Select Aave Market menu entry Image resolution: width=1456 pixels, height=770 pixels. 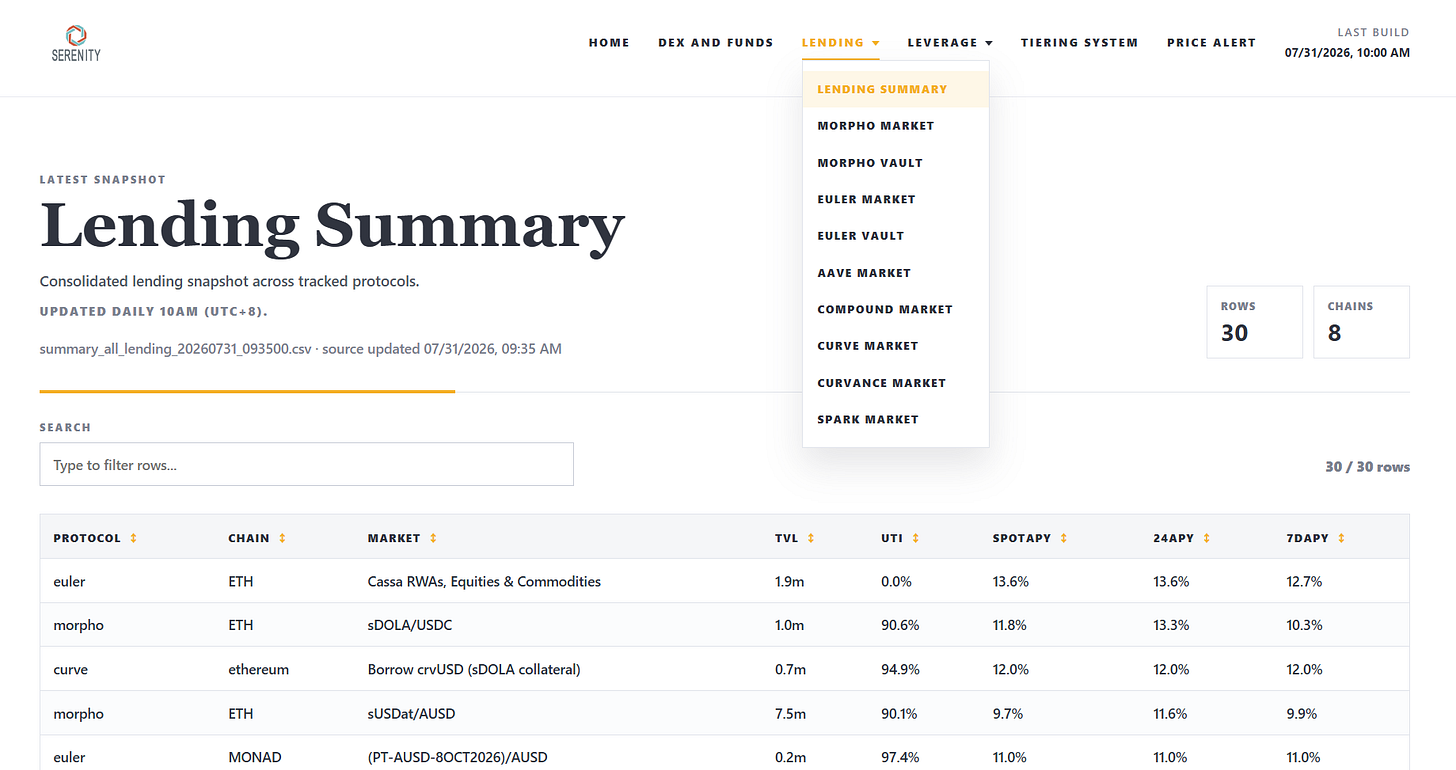tap(896, 273)
